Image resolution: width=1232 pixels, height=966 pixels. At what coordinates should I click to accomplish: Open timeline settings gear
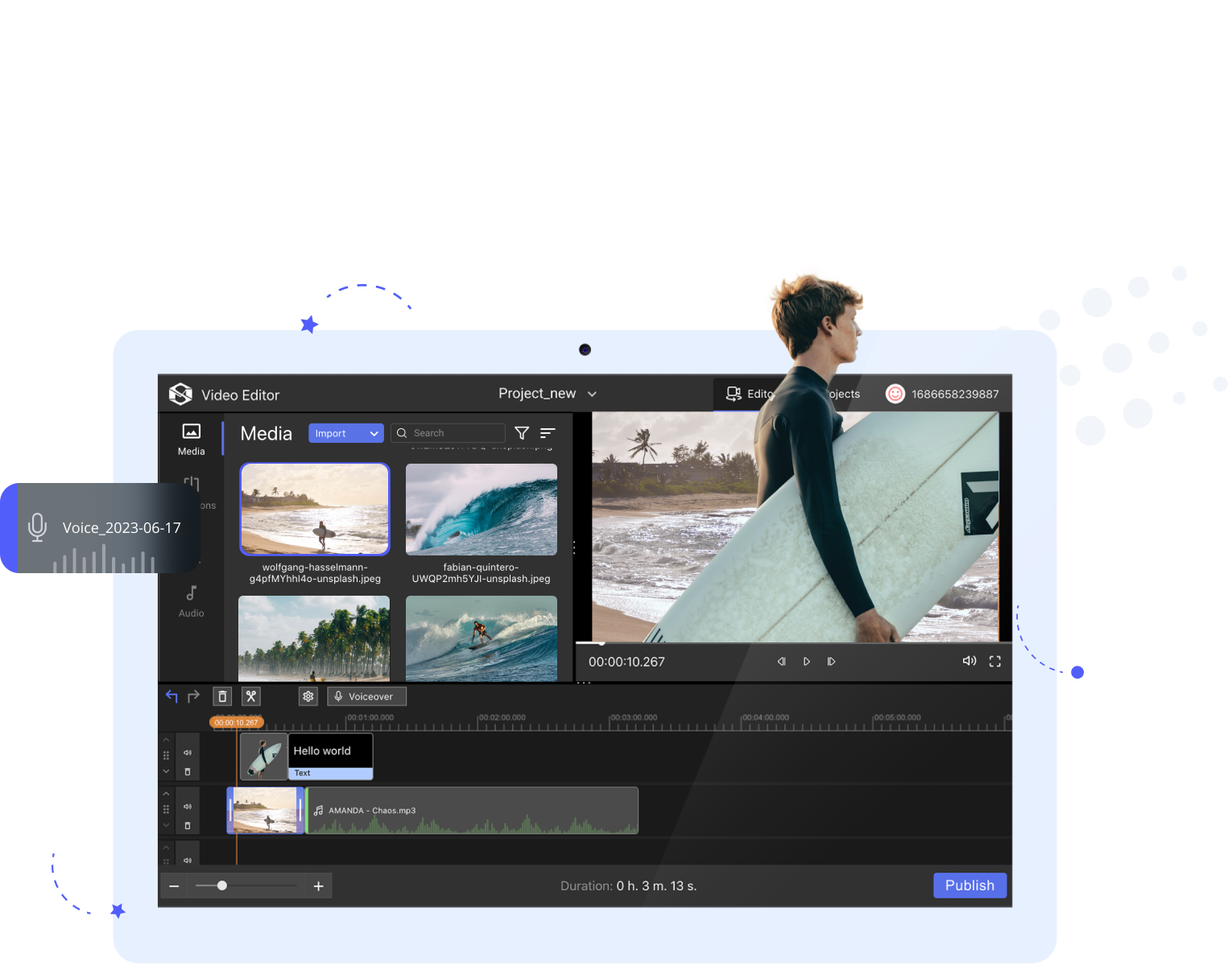308,696
